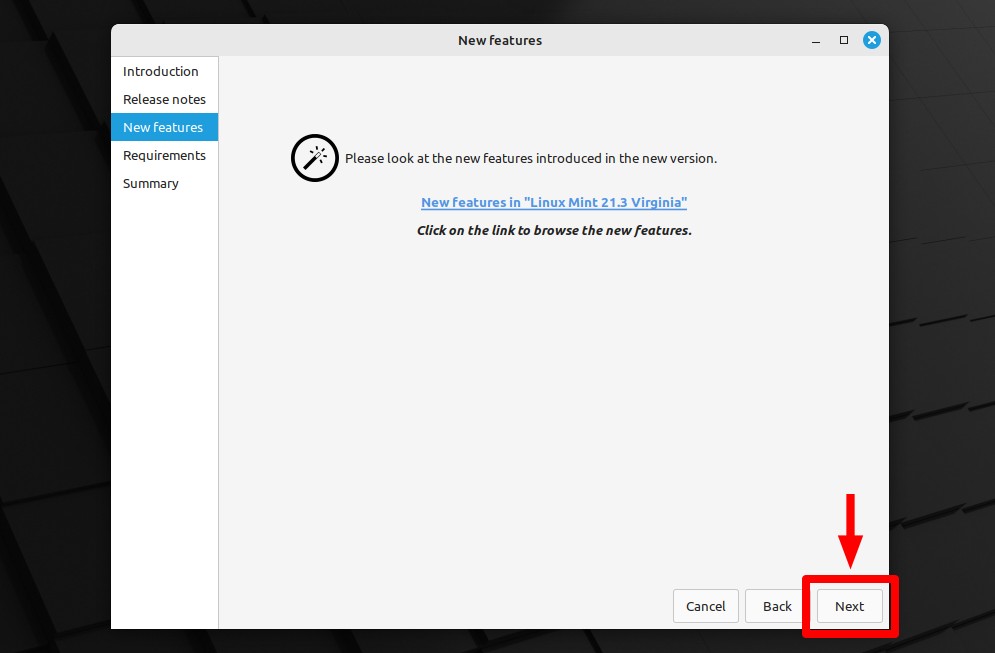Open the 'Linux Mint 21.3 Virginia' new features link
995x653 pixels.
pyautogui.click(x=554, y=202)
